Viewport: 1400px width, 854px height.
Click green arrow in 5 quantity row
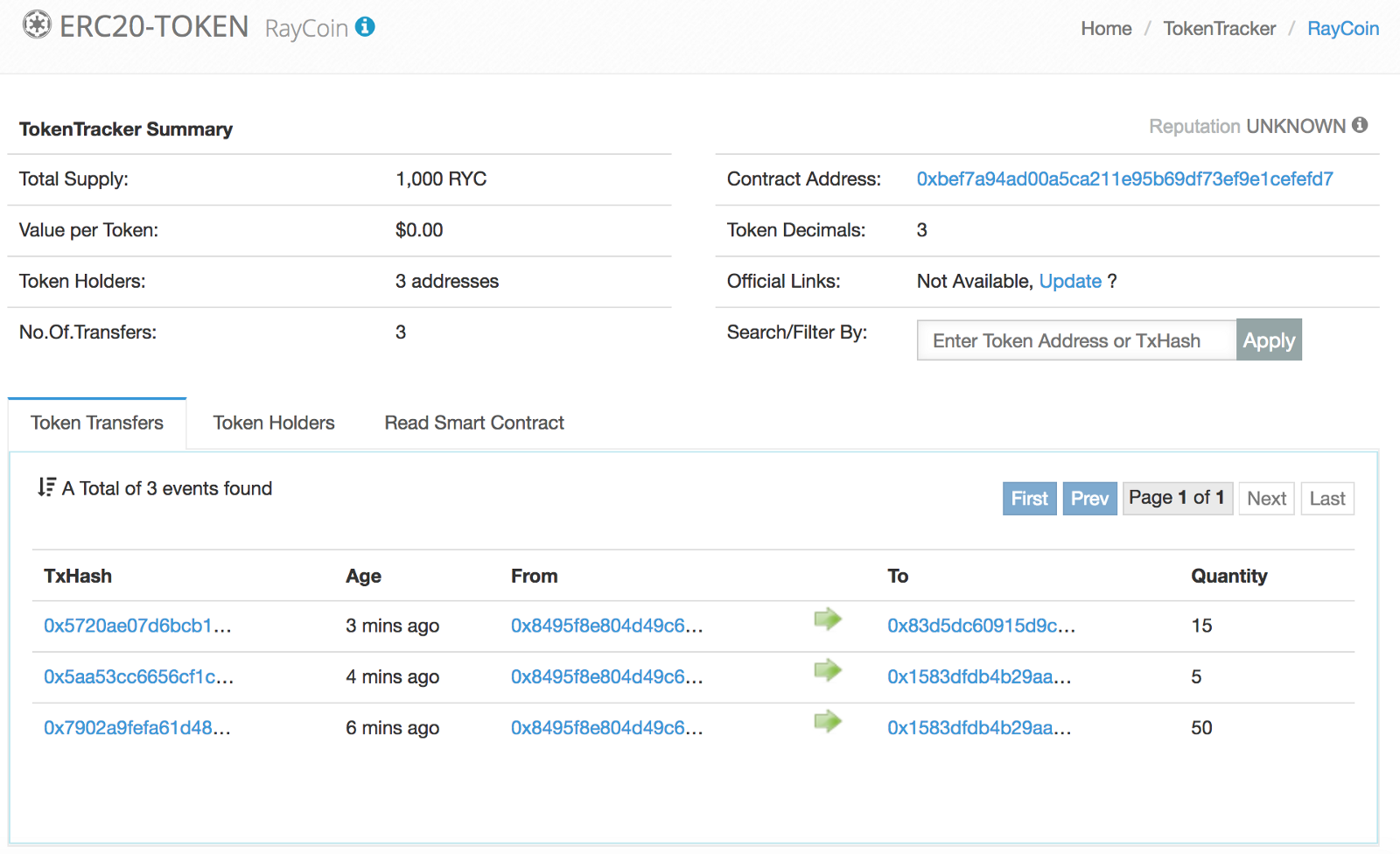pos(827,670)
